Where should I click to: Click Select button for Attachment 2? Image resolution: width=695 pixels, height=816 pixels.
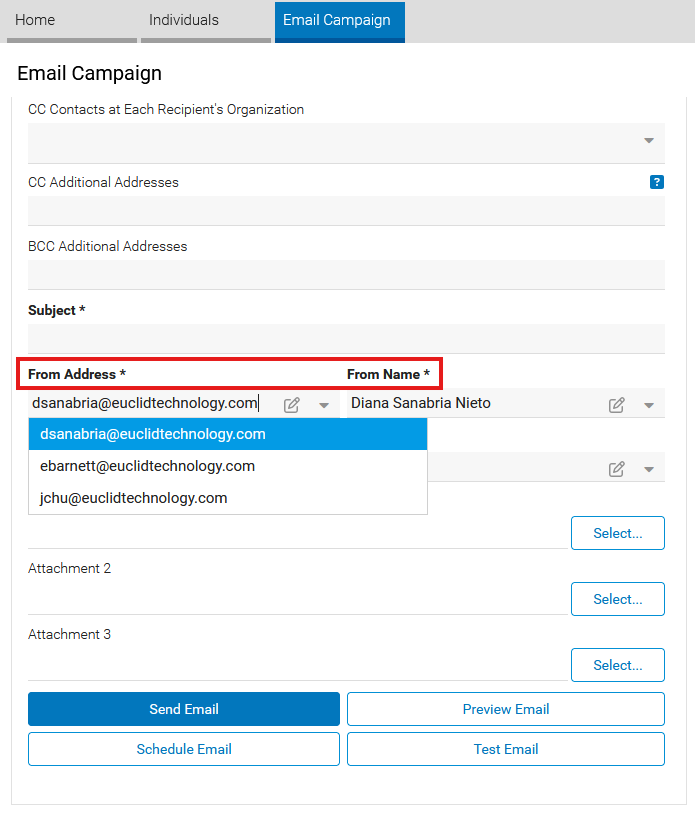(x=617, y=599)
